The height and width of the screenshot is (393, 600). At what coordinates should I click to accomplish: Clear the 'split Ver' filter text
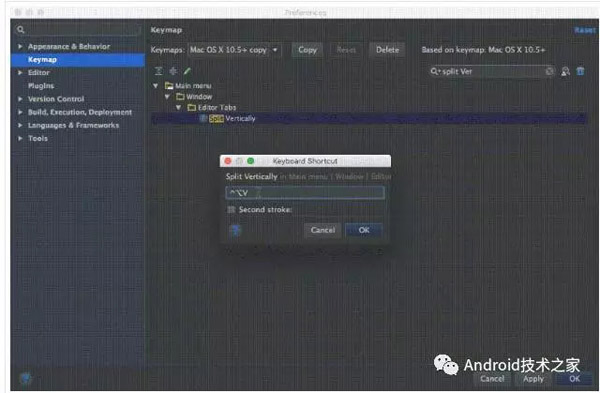[x=549, y=71]
